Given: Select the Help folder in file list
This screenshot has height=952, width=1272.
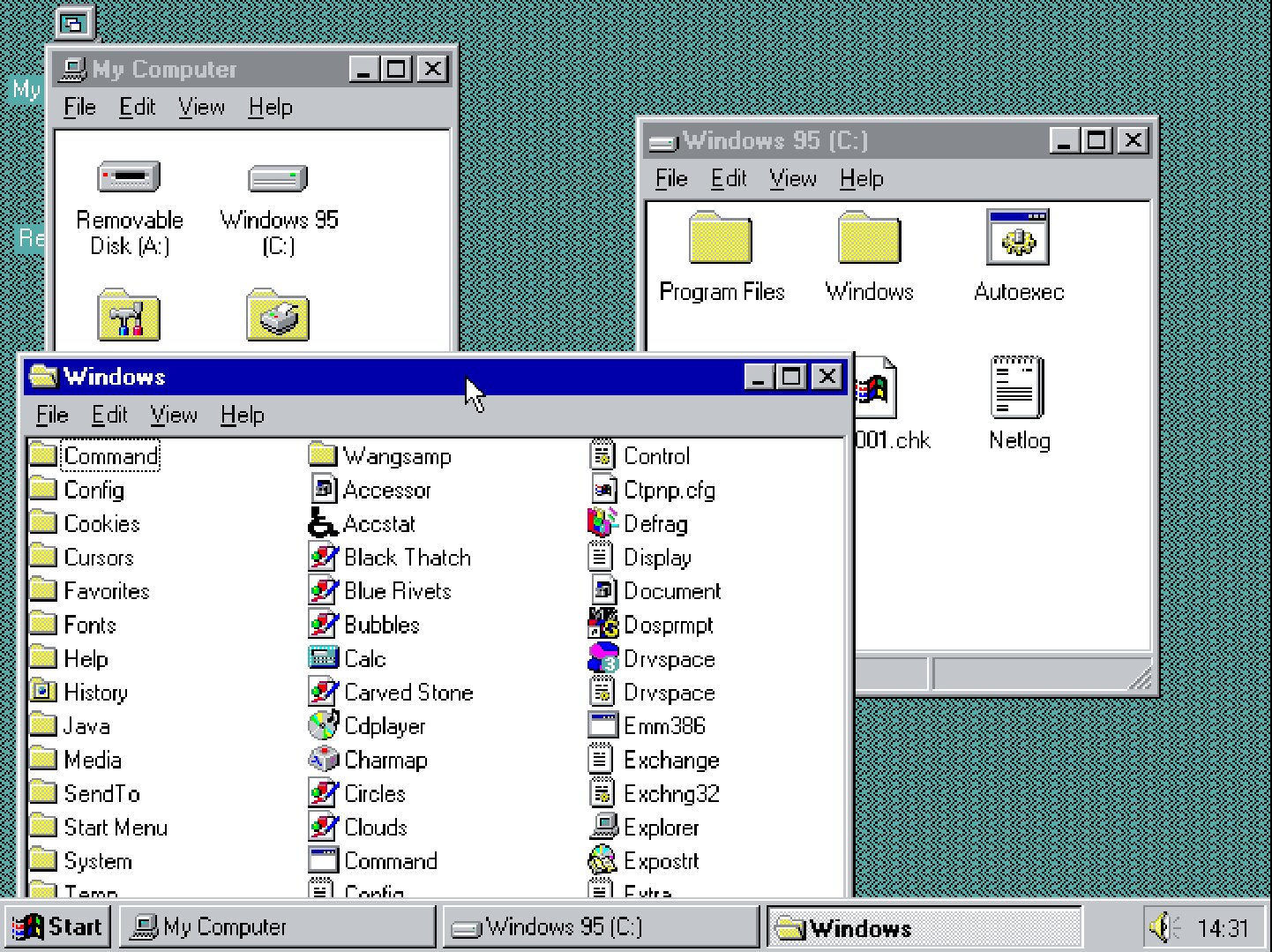Looking at the screenshot, I should [x=69, y=658].
